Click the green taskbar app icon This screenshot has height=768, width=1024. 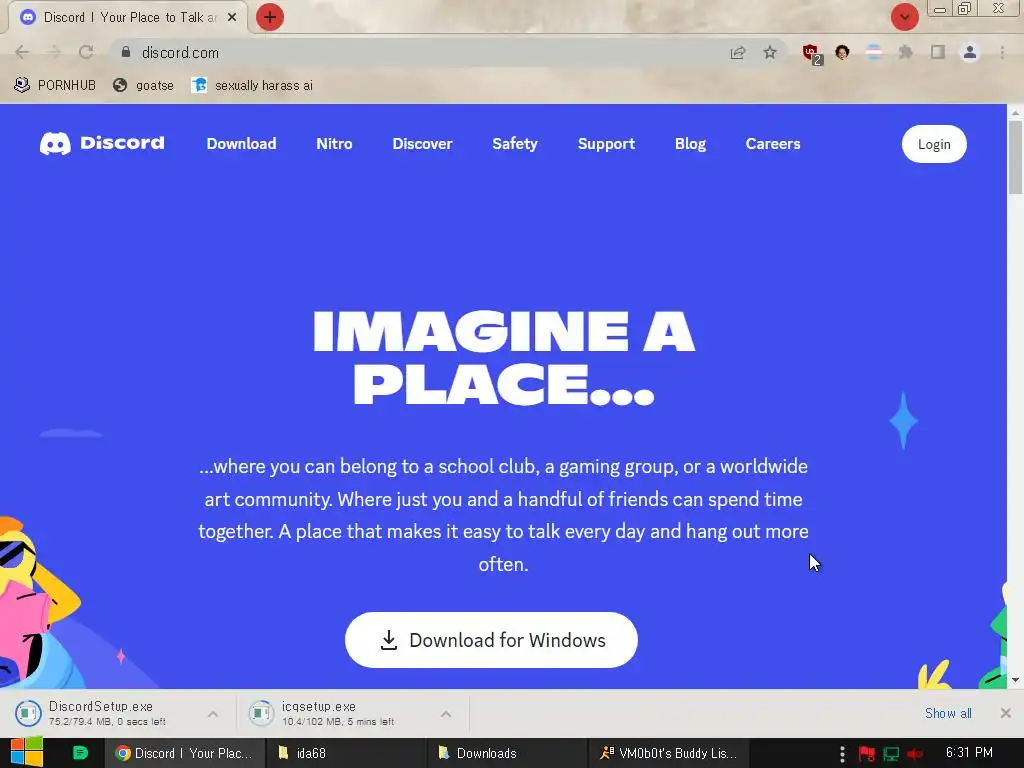80,753
